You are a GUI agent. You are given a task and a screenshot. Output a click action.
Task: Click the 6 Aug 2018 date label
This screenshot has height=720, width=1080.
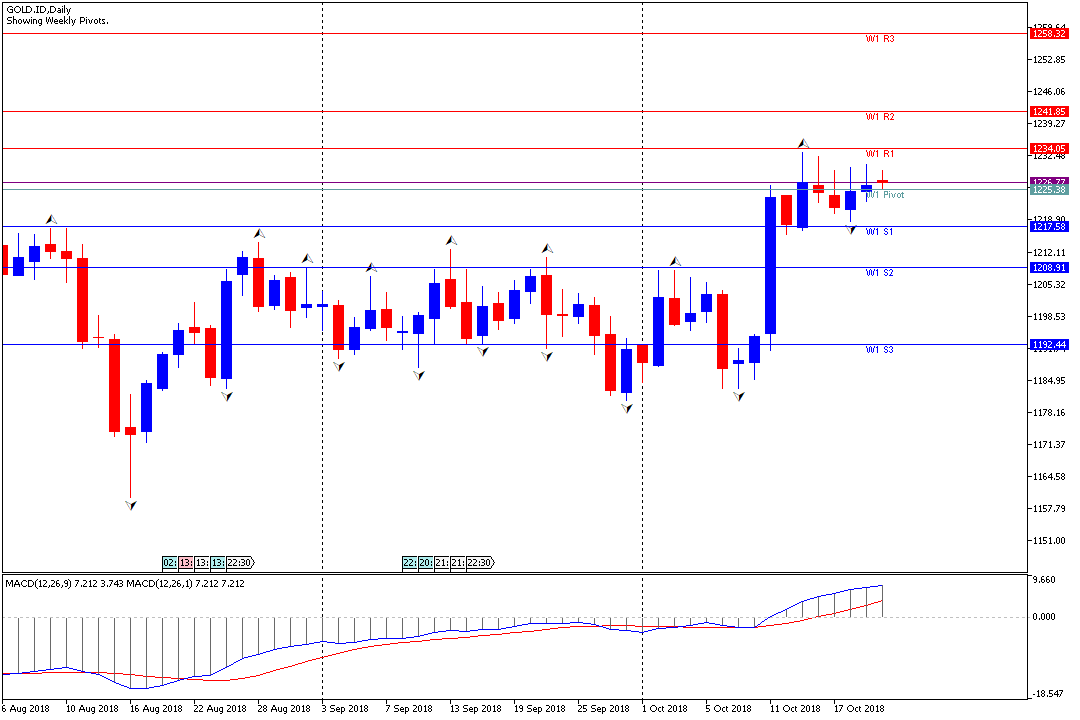[x=26, y=708]
